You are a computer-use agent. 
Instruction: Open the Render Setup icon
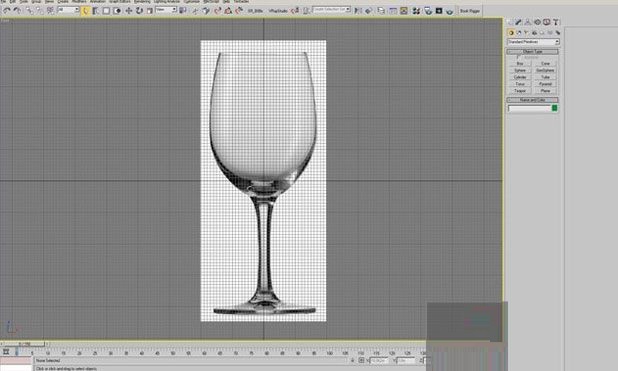coord(428,11)
